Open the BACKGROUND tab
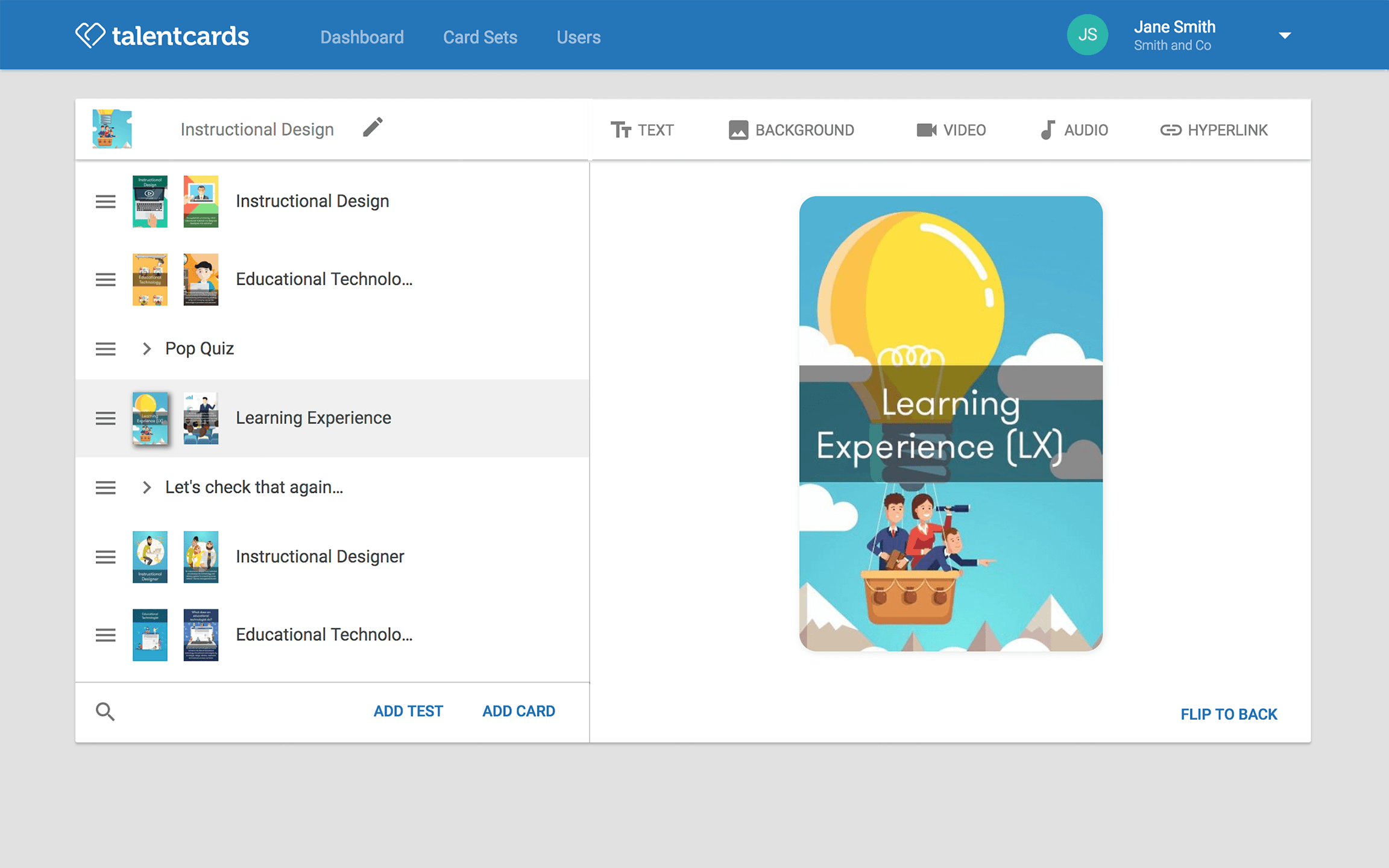The height and width of the screenshot is (868, 1389). 791,130
